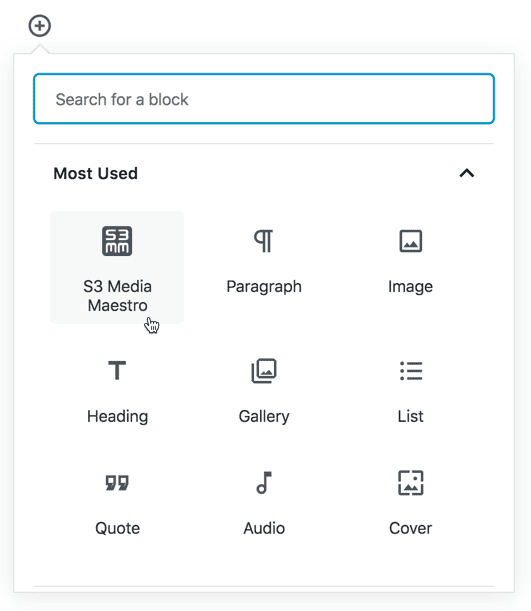
Task: Add a Heading using the T icon
Action: tap(117, 370)
